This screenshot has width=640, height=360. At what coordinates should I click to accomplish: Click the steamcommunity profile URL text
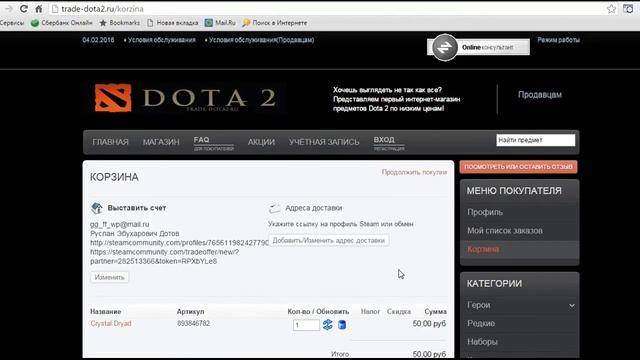pos(179,243)
